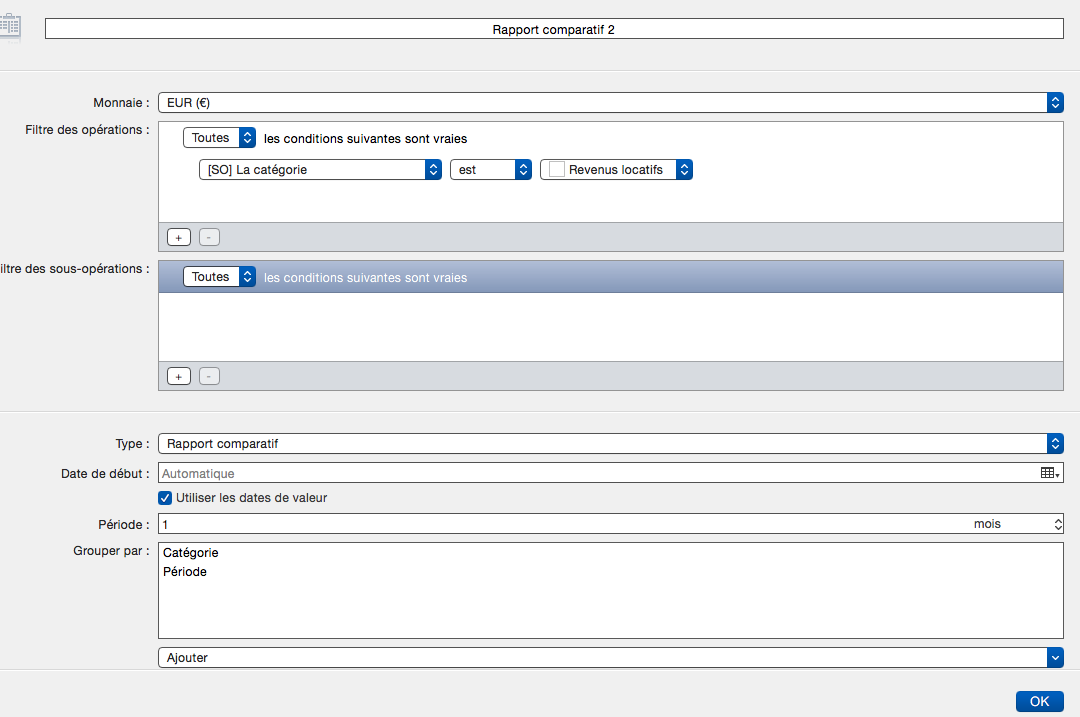Remove a condition from the sub-operations filter

coord(208,376)
